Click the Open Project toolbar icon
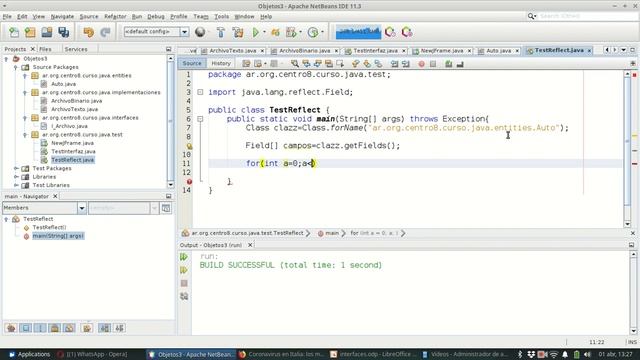The image size is (640, 360). point(47,32)
